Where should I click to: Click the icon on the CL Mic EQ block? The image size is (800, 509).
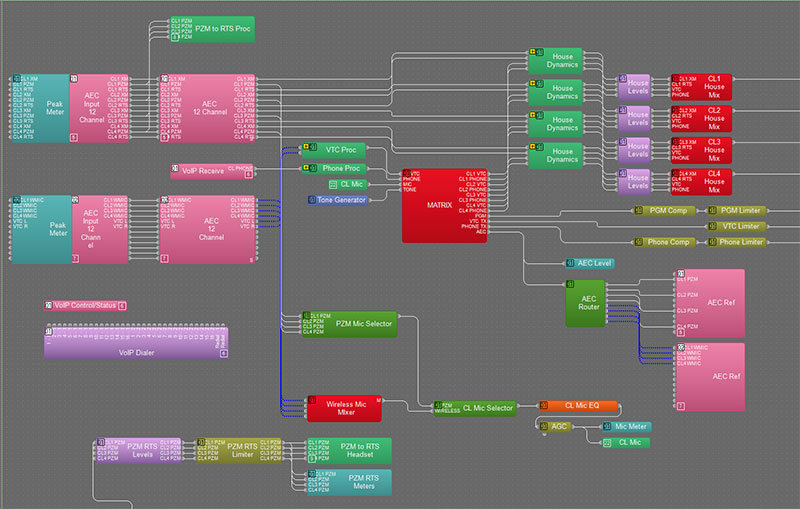tap(544, 406)
